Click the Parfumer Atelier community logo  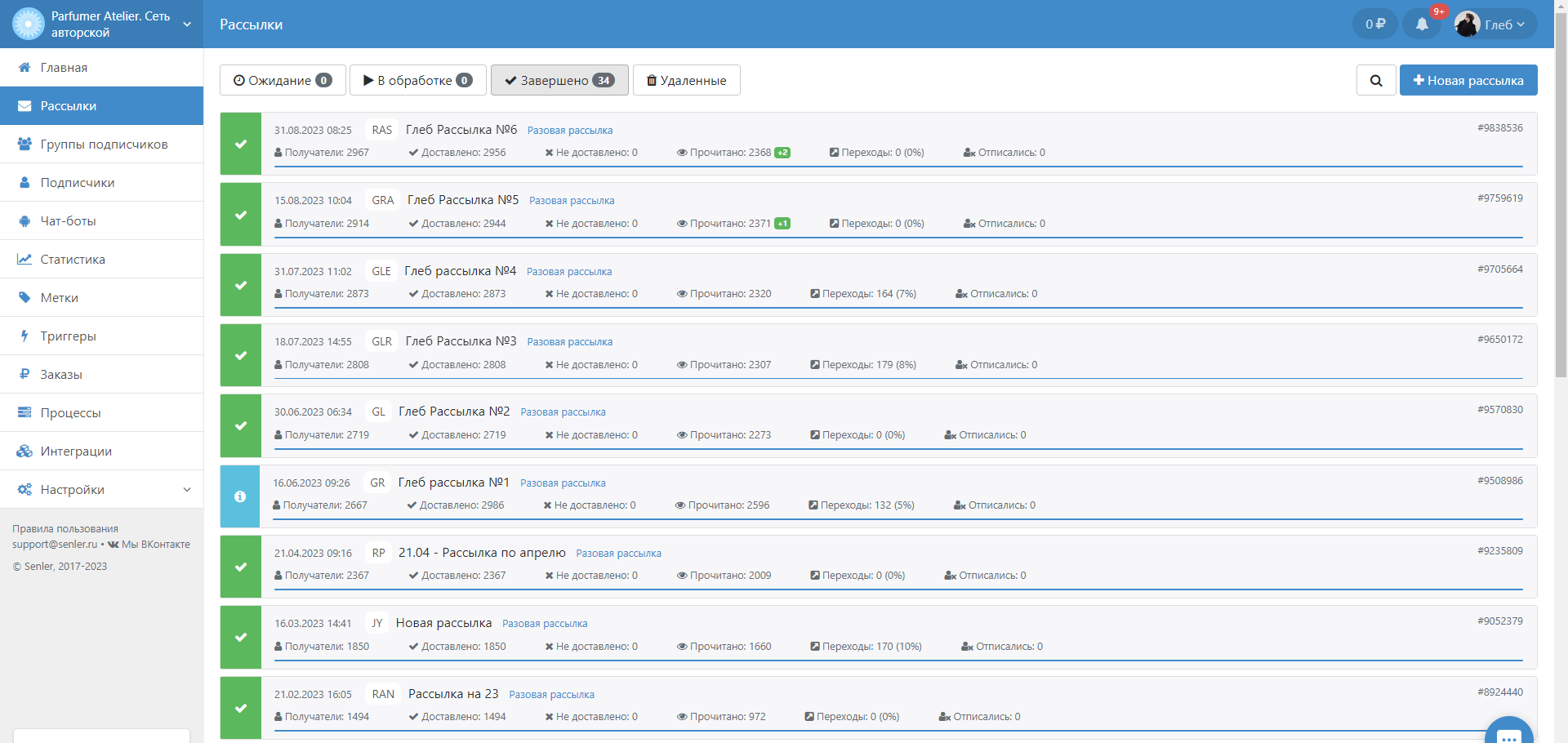[x=28, y=24]
